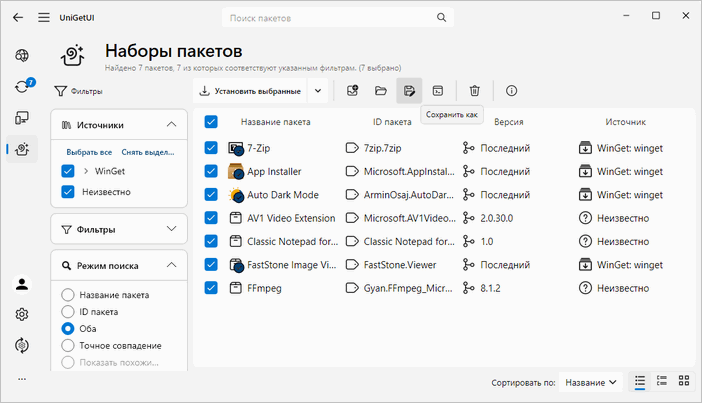The width and height of the screenshot is (702, 403).
Task: Sort by Версия column header
Action: 509,122
